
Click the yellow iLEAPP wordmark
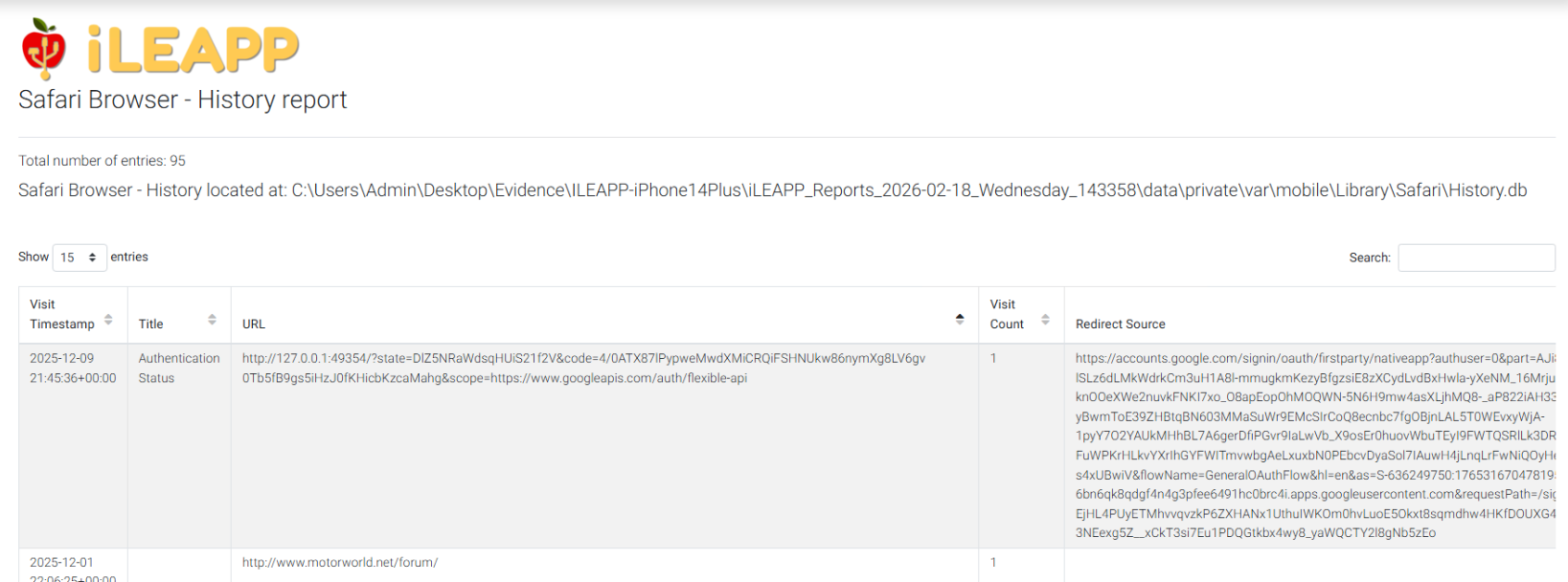193,50
